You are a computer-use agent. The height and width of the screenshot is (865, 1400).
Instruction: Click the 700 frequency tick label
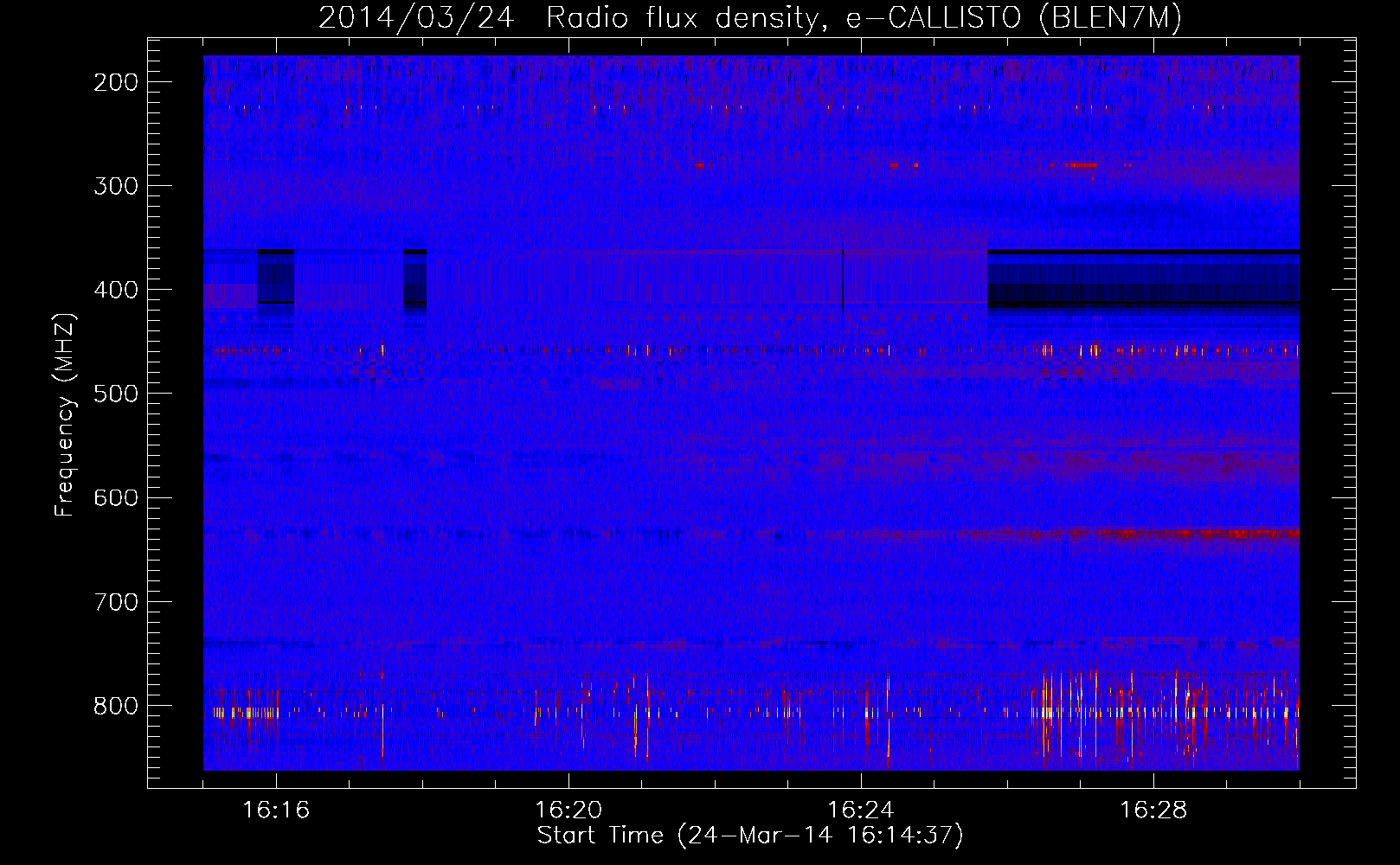(116, 602)
